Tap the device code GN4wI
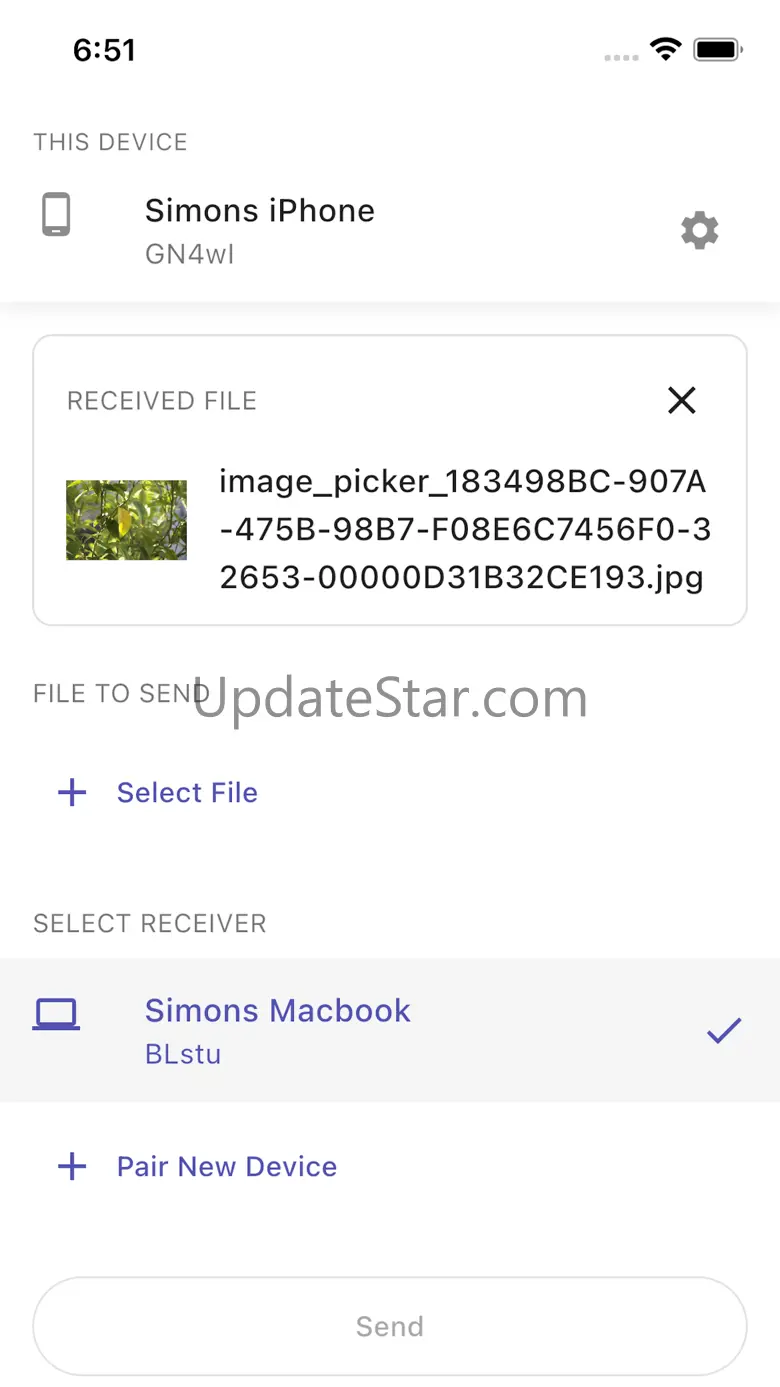The height and width of the screenshot is (1387, 780). click(x=190, y=254)
